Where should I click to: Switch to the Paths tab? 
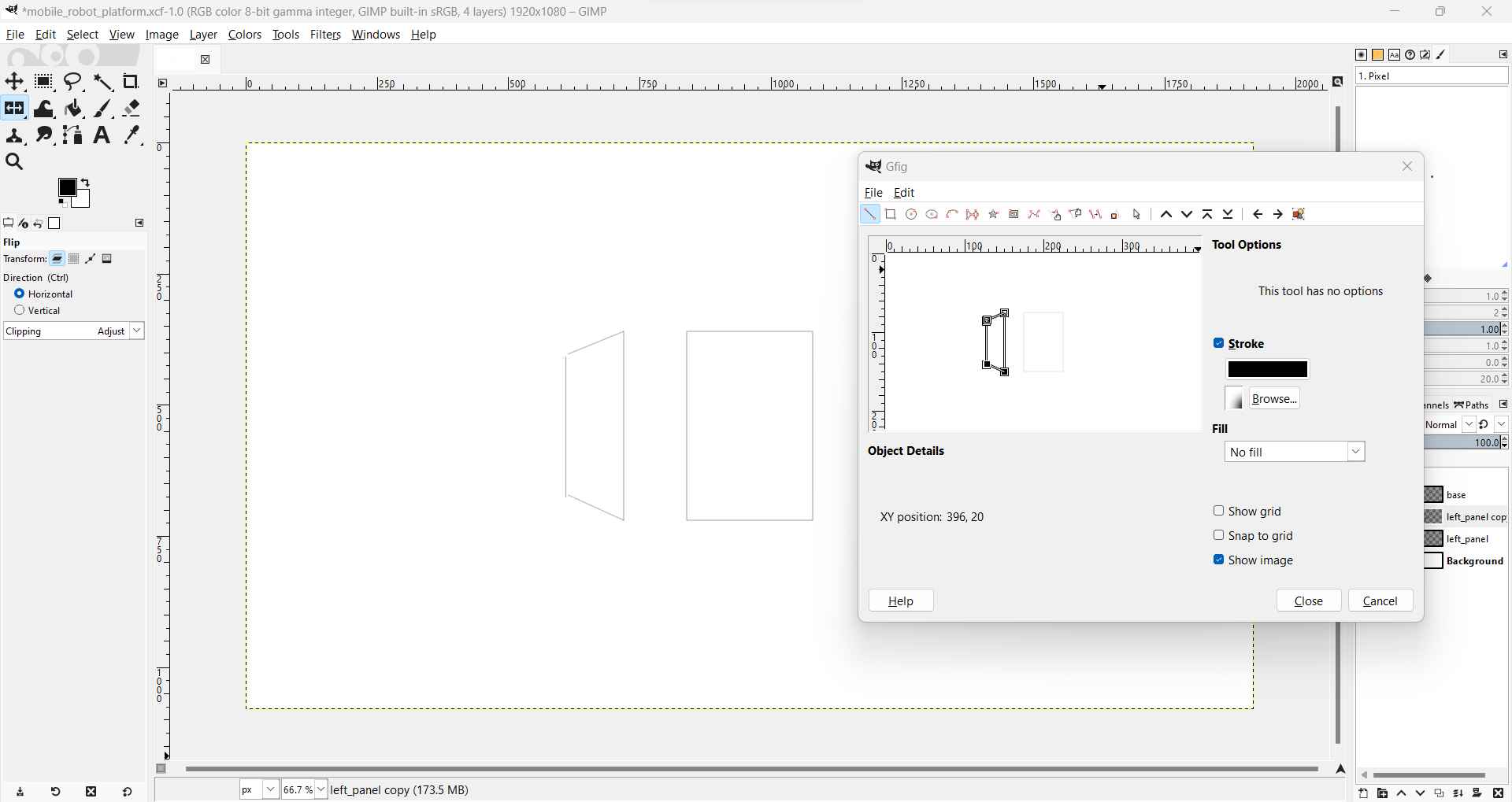click(x=1472, y=405)
